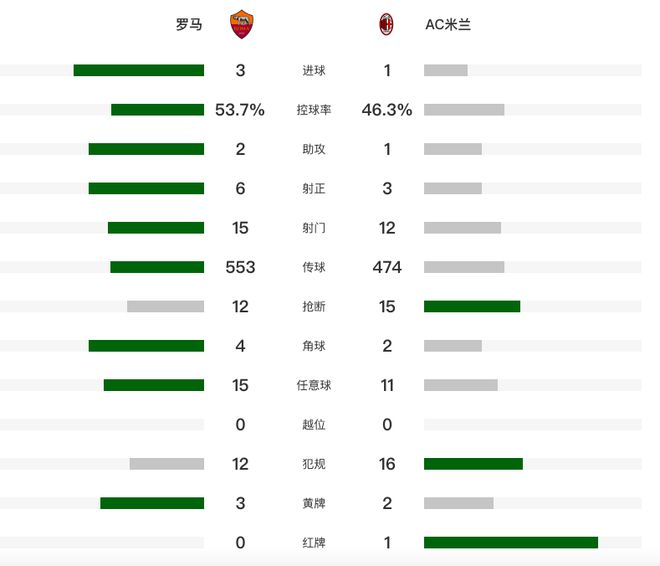
Task: Click Milan's 46.3% possession value
Action: (x=387, y=110)
